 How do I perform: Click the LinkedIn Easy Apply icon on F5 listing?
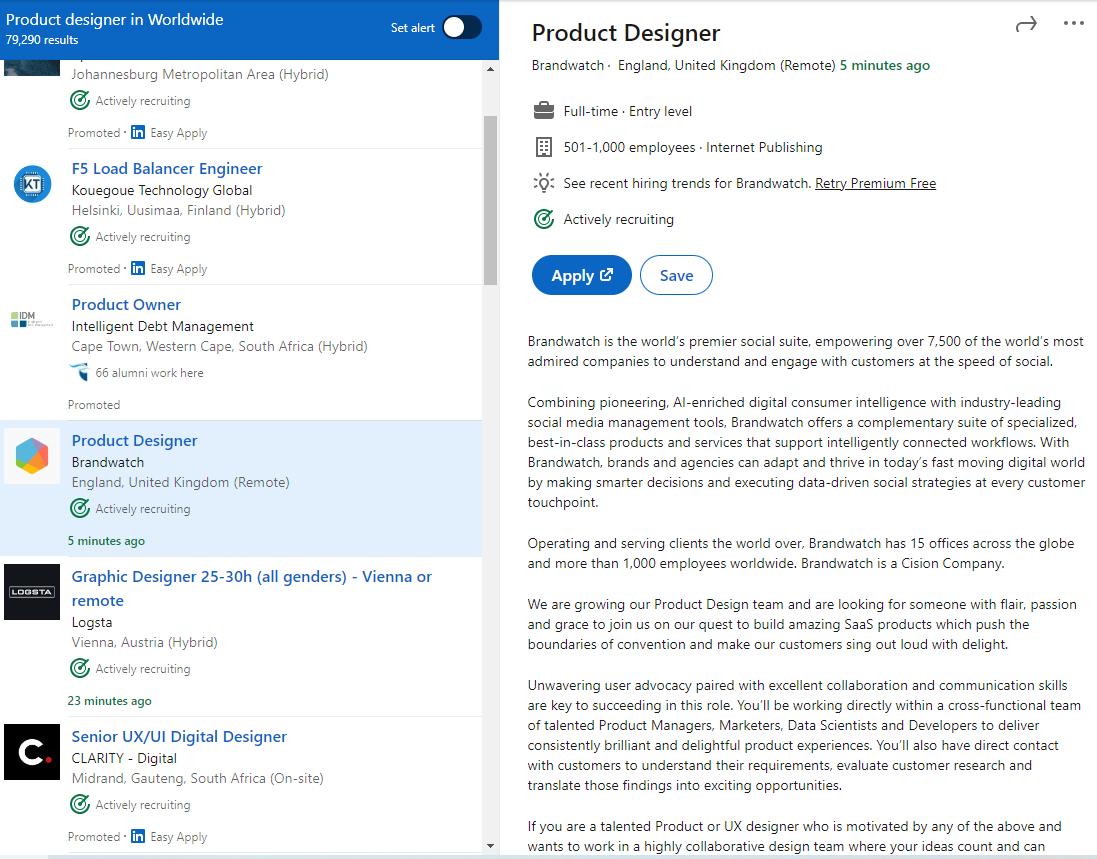point(137,268)
